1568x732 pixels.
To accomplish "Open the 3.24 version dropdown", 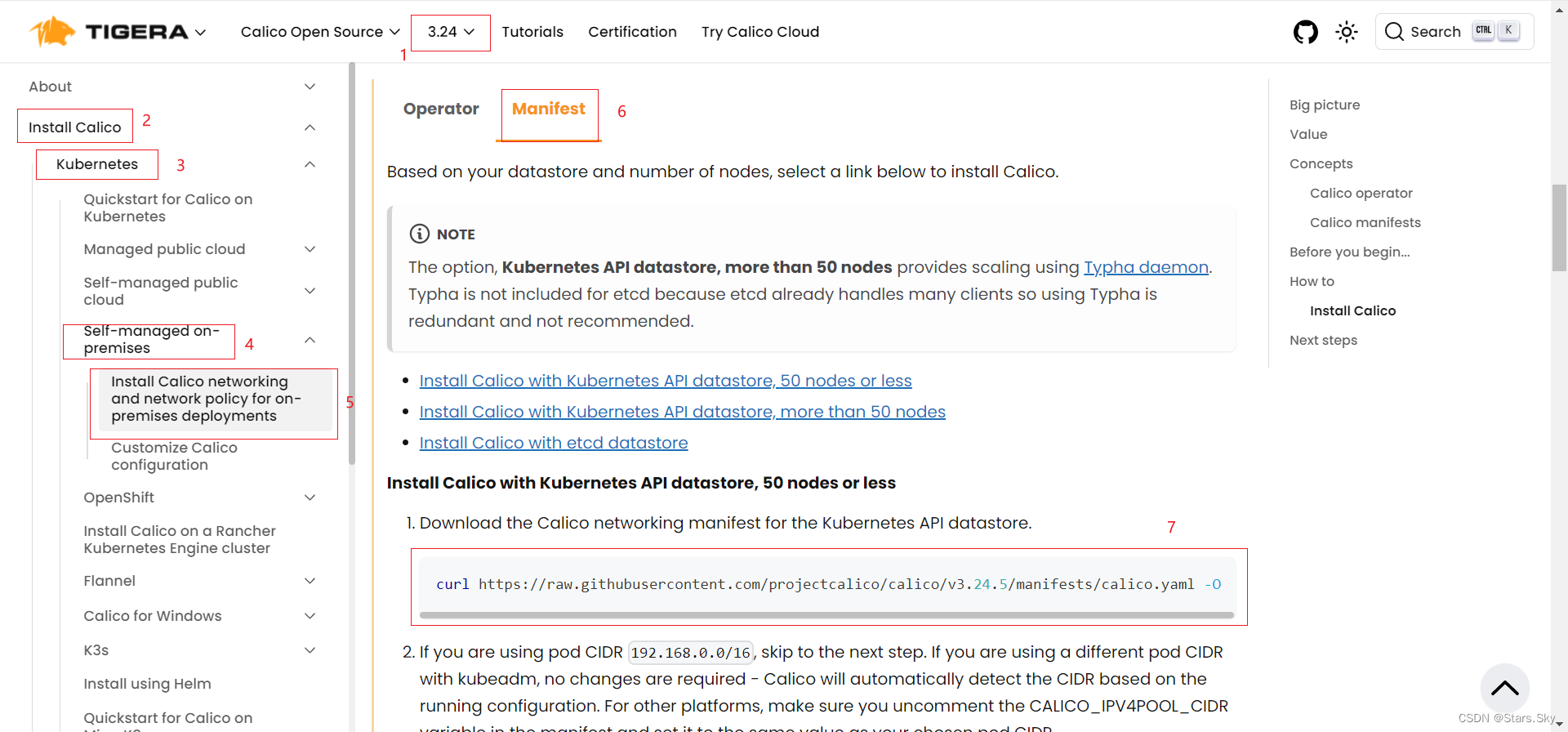I will [x=450, y=32].
